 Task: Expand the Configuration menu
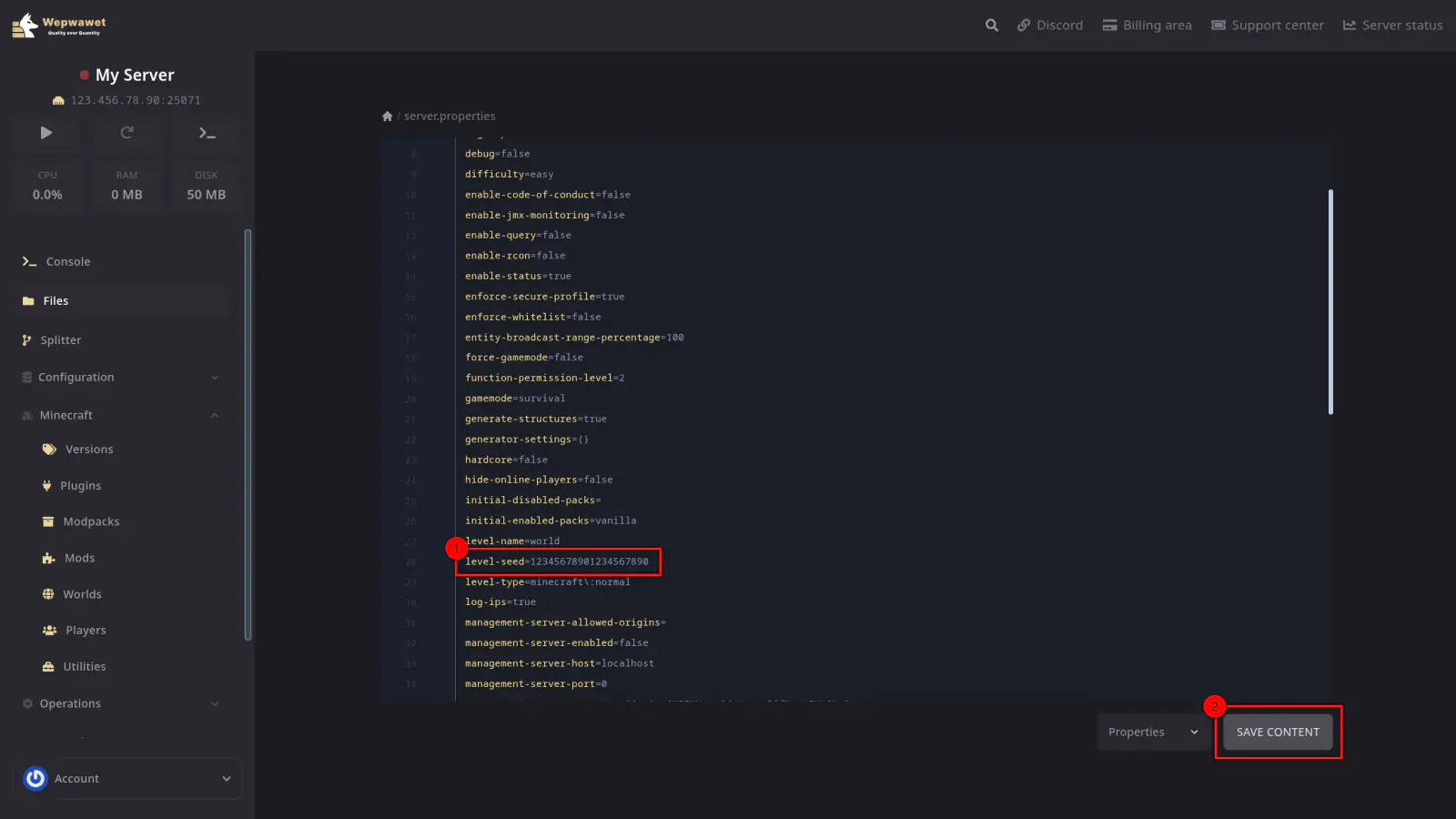tap(120, 378)
